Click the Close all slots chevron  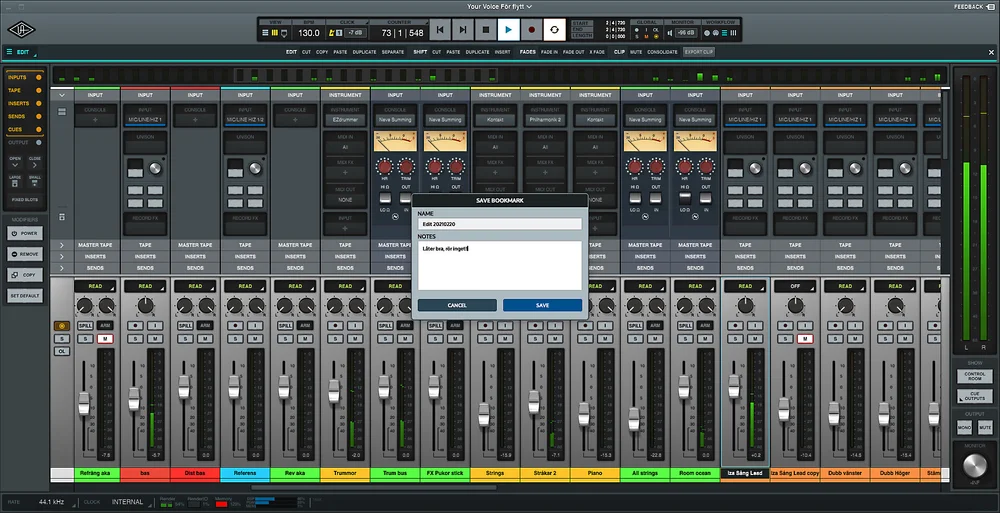click(34, 165)
